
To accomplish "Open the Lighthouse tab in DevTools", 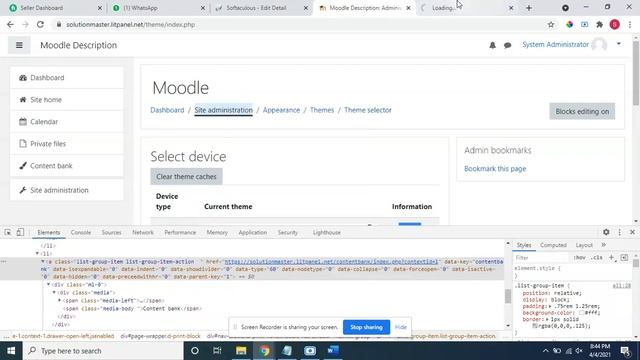I will 327,232.
